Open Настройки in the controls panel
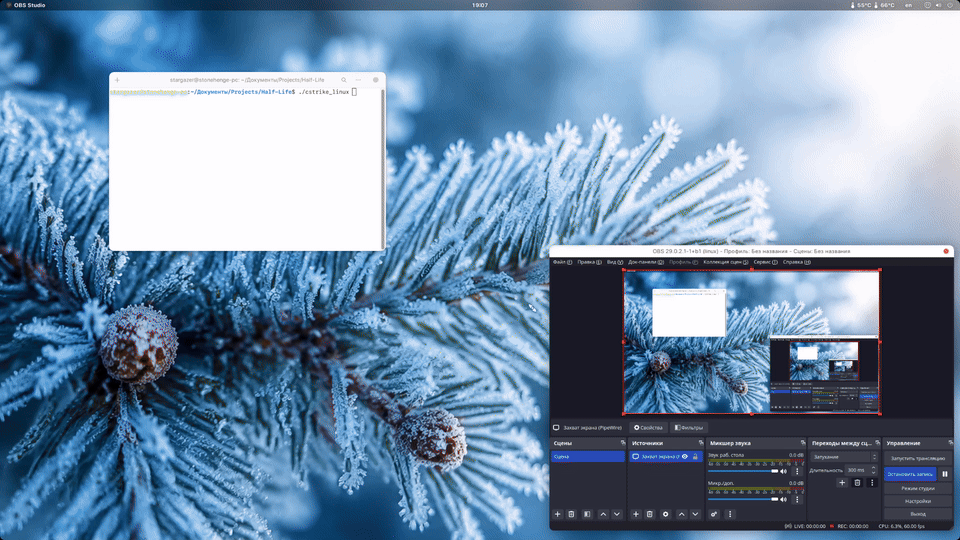 [x=918, y=501]
